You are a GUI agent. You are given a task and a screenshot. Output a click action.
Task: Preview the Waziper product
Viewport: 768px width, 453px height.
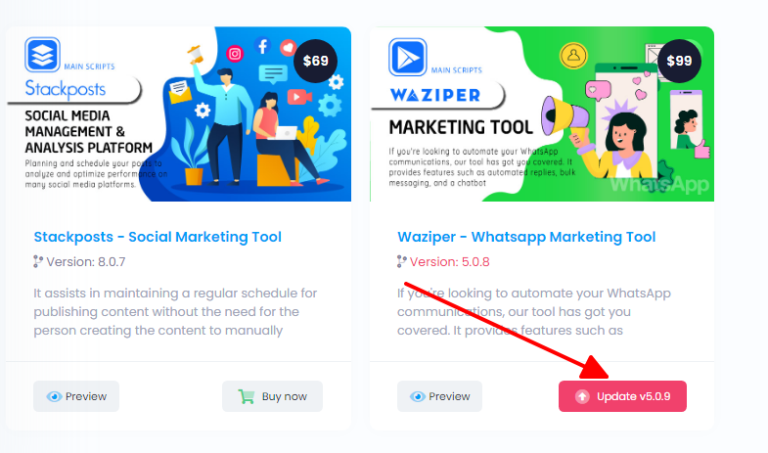439,396
